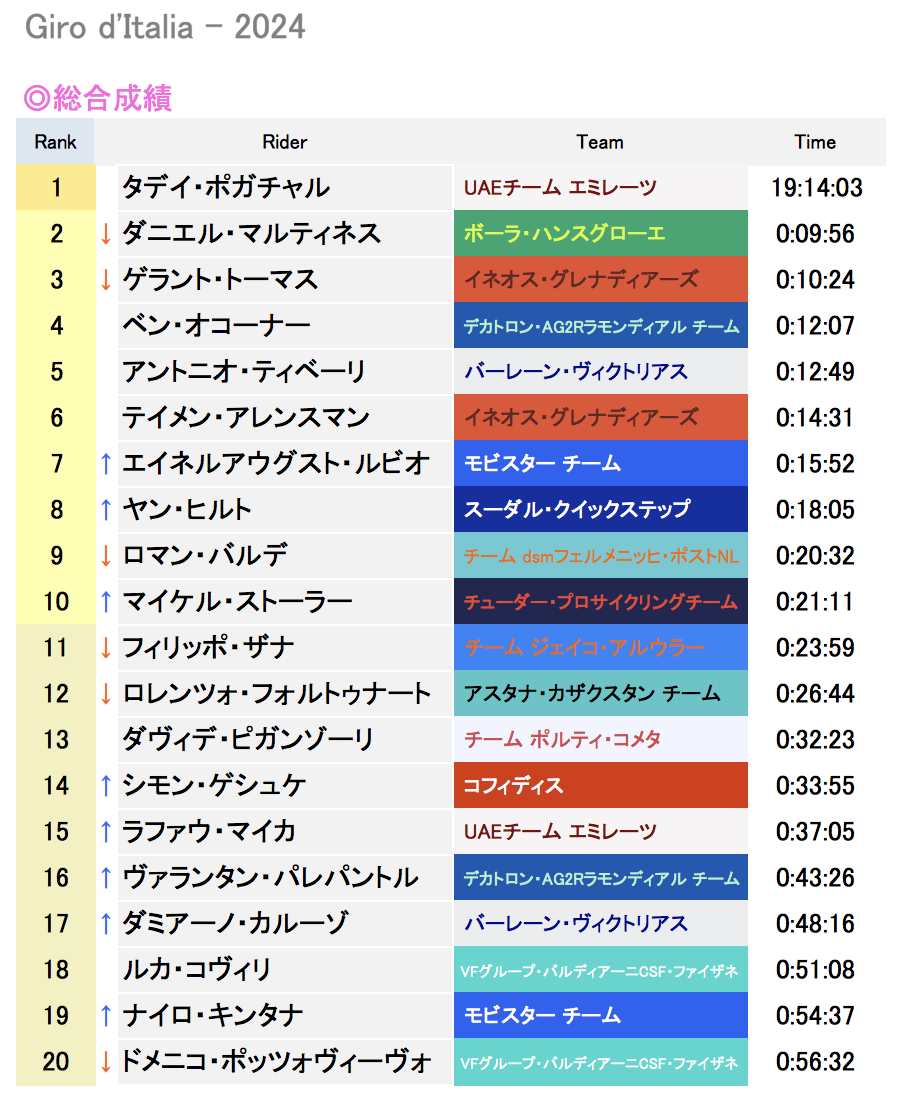Select rider name テイメン・アレンスマン
The image size is (898, 1098).
[246, 418]
